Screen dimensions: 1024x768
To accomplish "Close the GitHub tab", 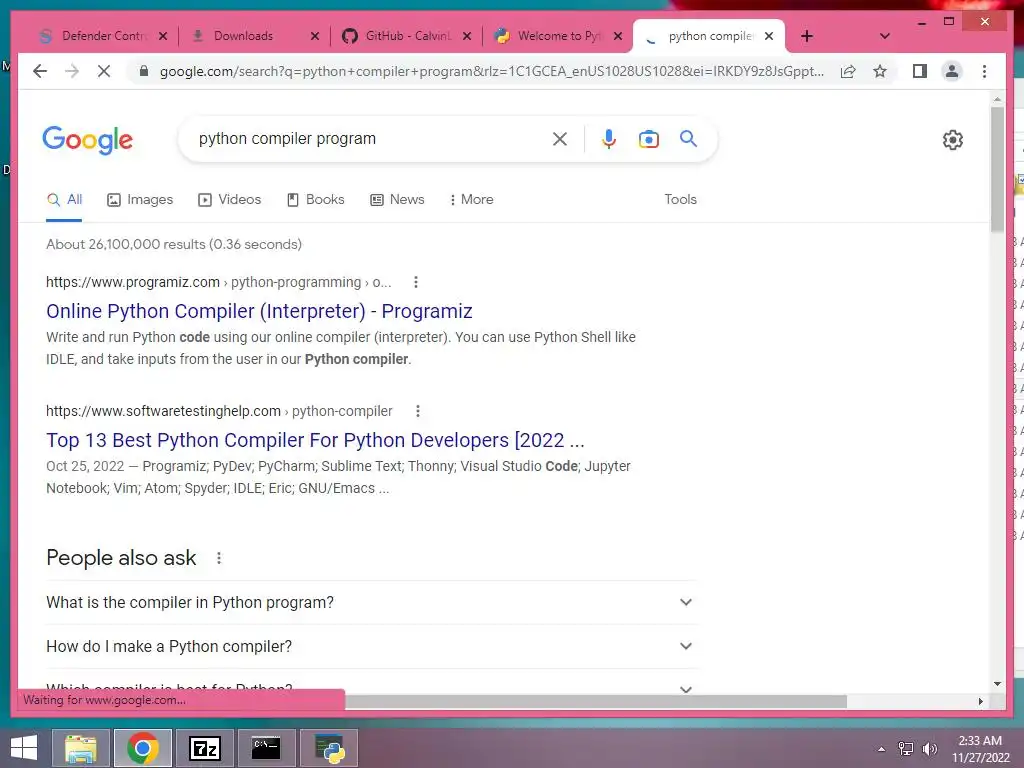I will [x=467, y=36].
